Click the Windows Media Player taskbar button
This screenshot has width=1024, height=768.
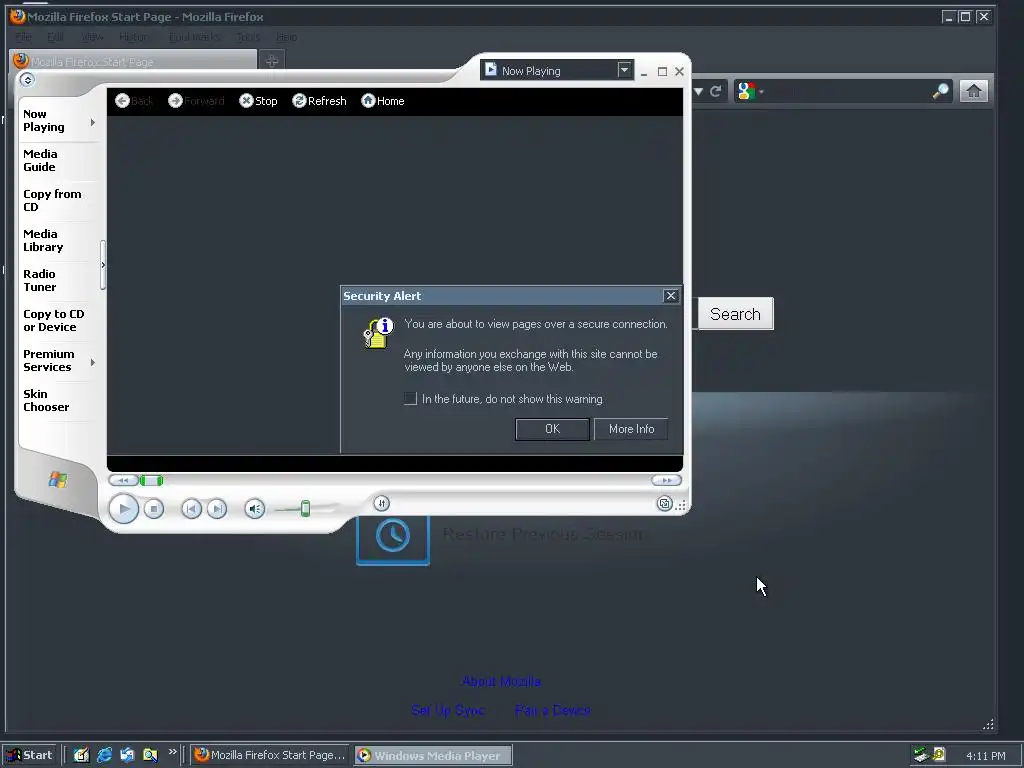(434, 756)
